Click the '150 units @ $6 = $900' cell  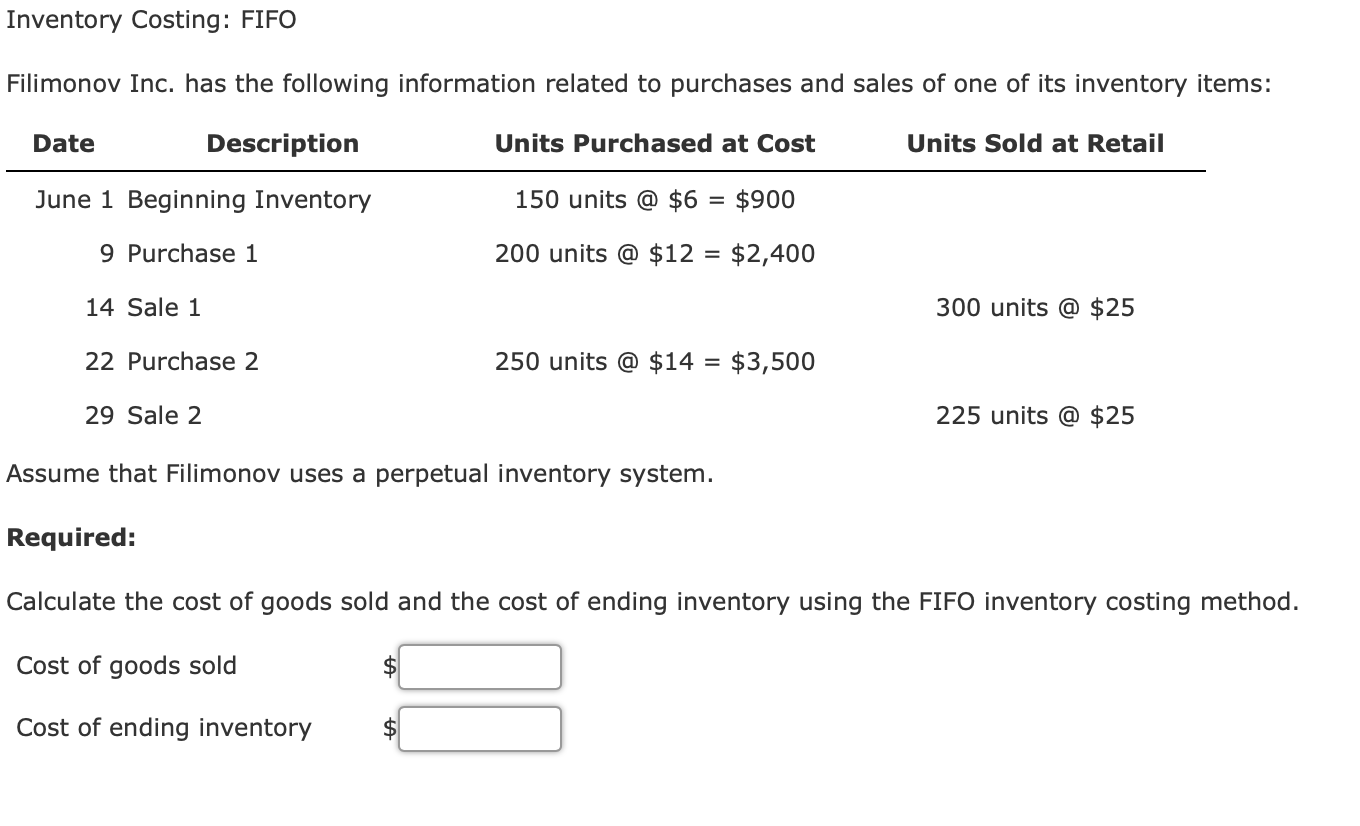(655, 200)
